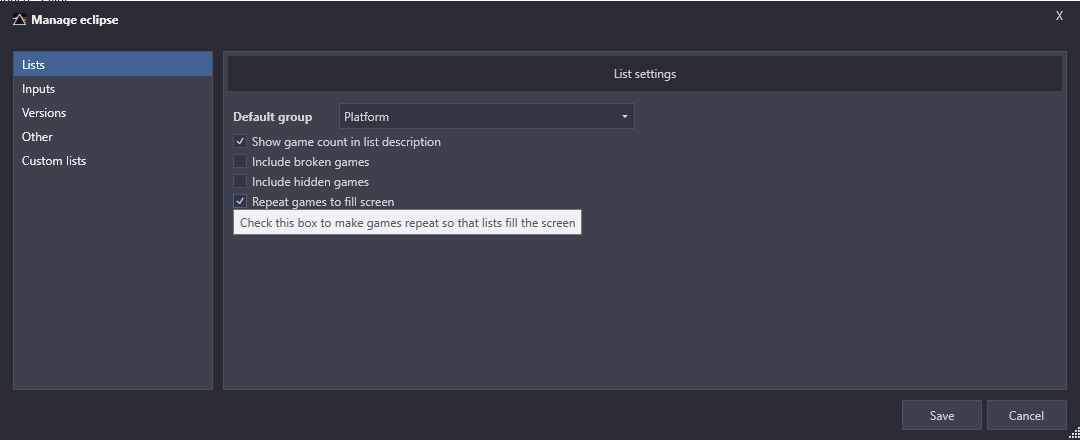This screenshot has width=1080, height=440.
Task: Disable Repeat games to fill screen
Action: click(x=240, y=202)
